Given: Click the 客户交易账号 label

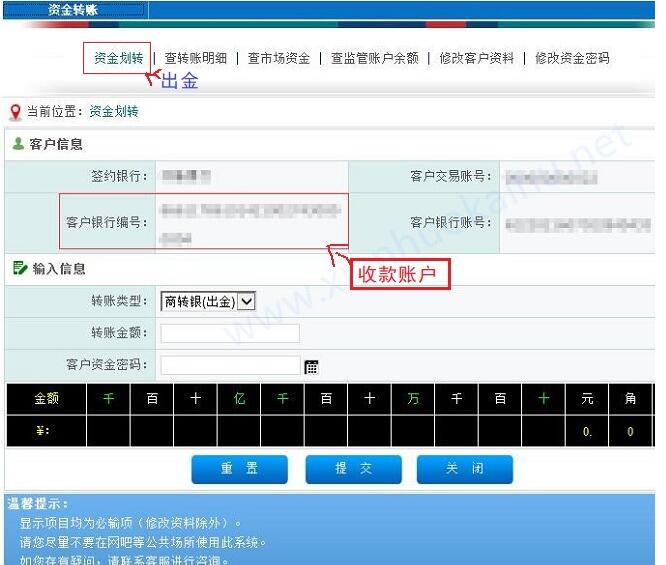Looking at the screenshot, I should (x=451, y=176).
